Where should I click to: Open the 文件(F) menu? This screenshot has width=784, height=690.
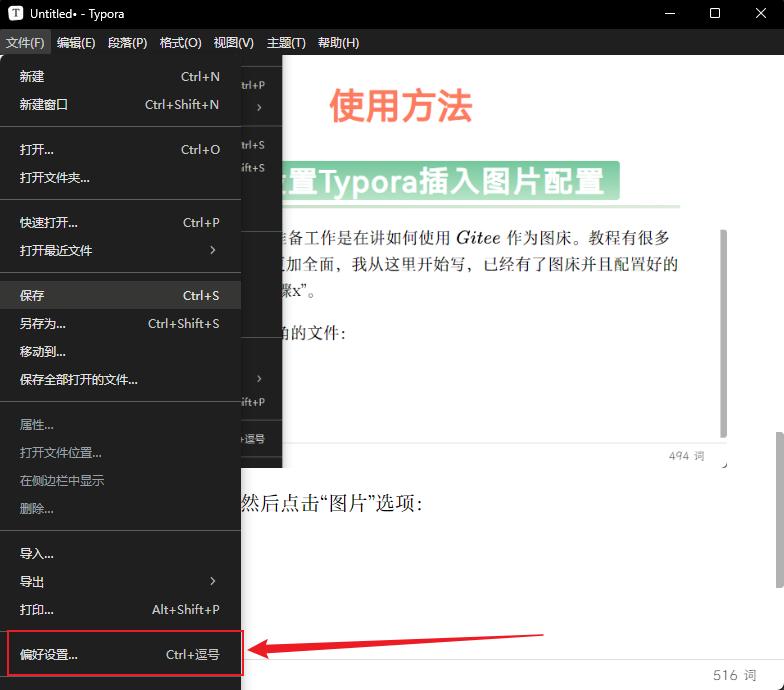click(25, 42)
